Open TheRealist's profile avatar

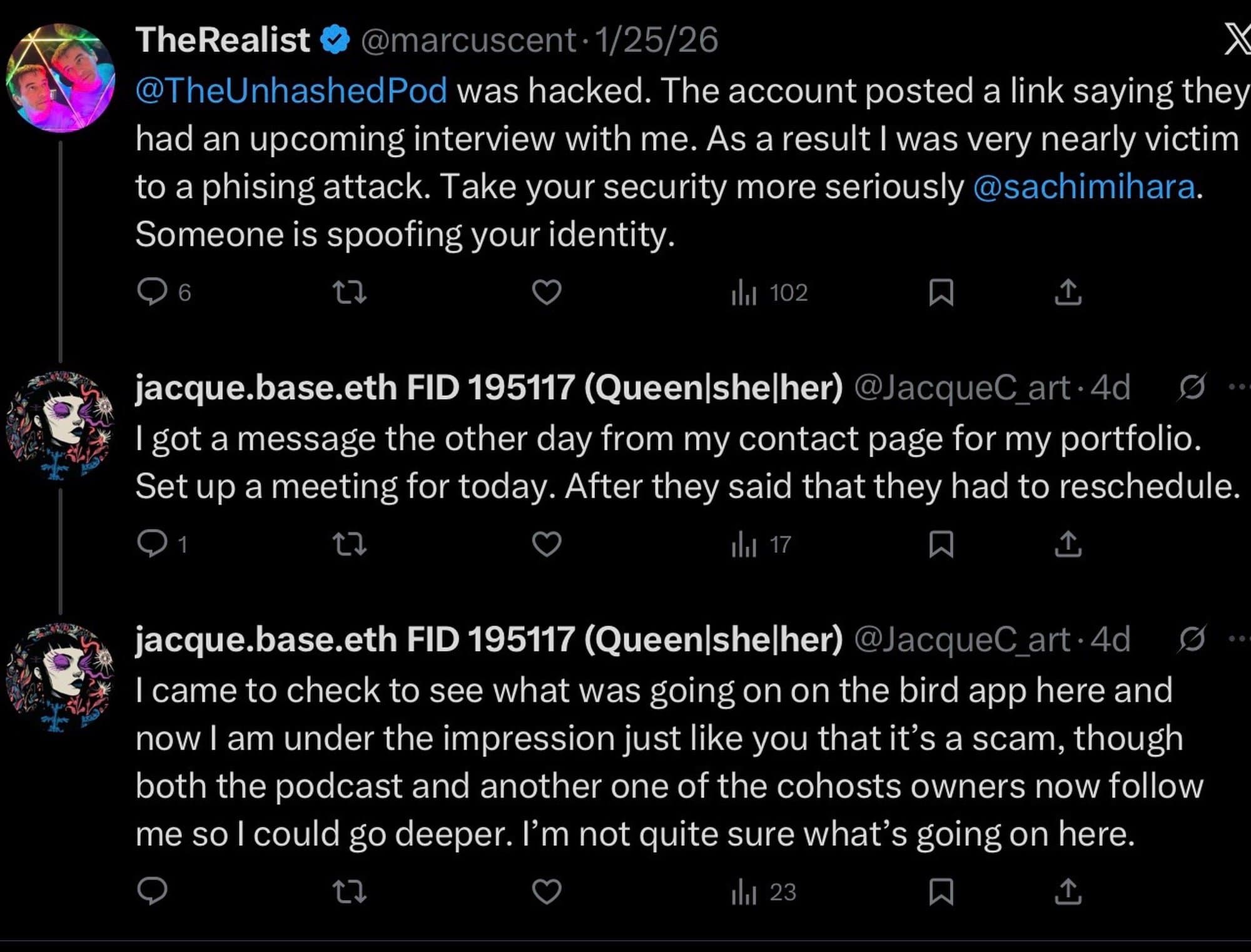pos(60,78)
